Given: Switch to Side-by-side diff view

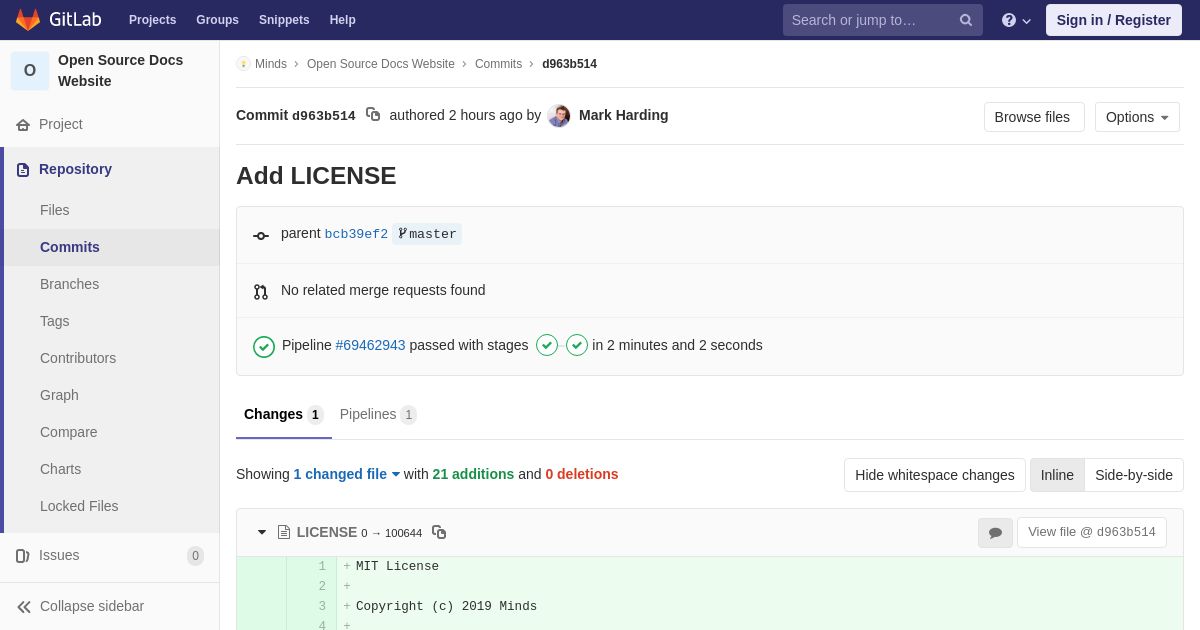Looking at the screenshot, I should (x=1133, y=475).
